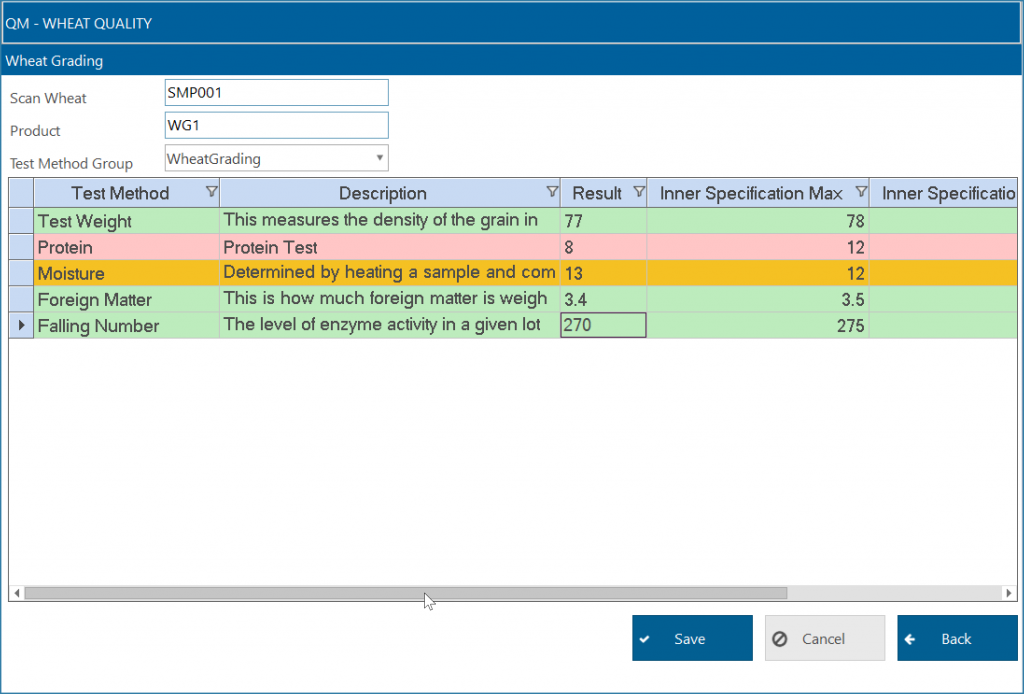
Task: Save the wheat grading results
Action: click(692, 638)
